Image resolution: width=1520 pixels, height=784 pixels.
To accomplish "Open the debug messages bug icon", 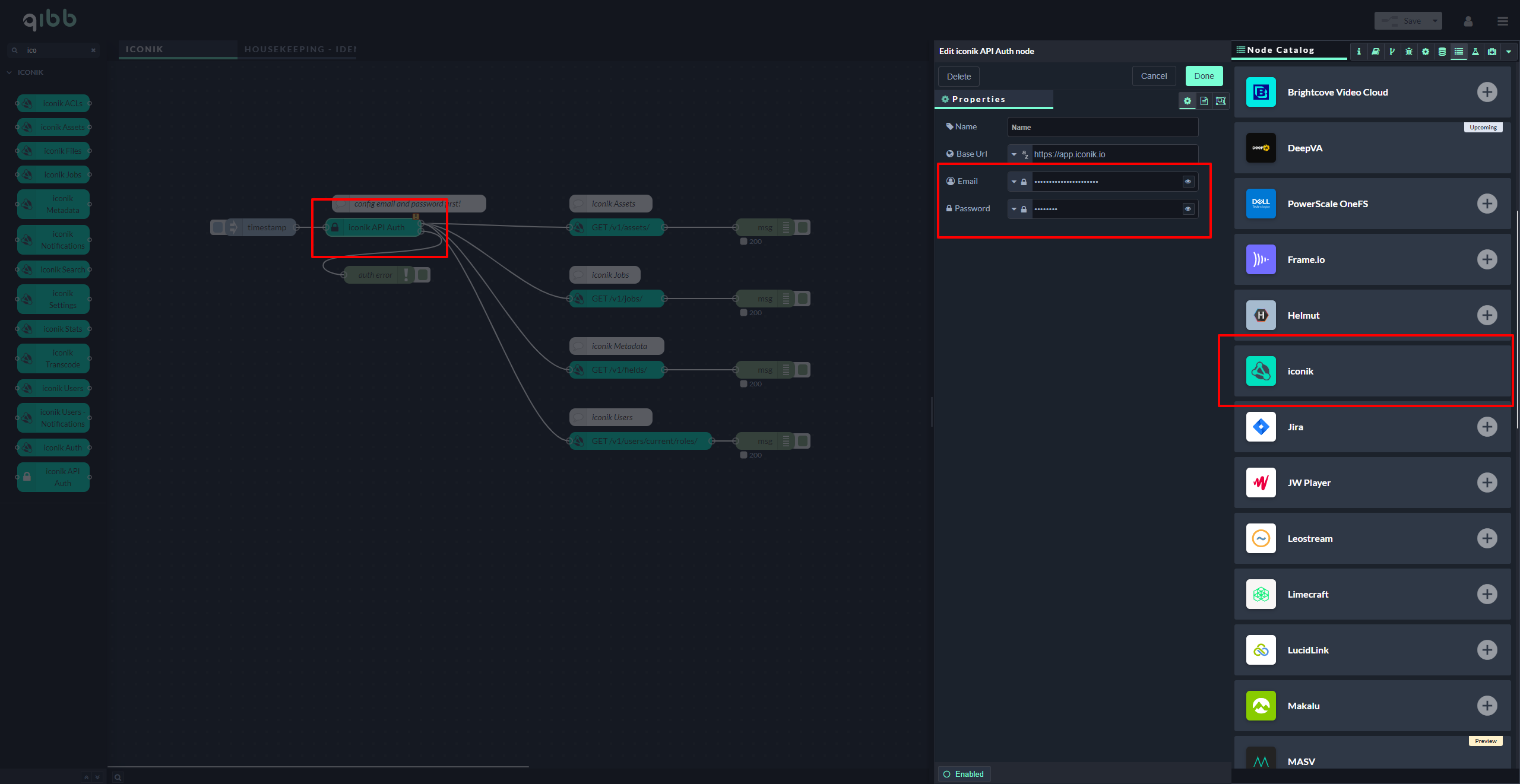I will pyautogui.click(x=1408, y=52).
